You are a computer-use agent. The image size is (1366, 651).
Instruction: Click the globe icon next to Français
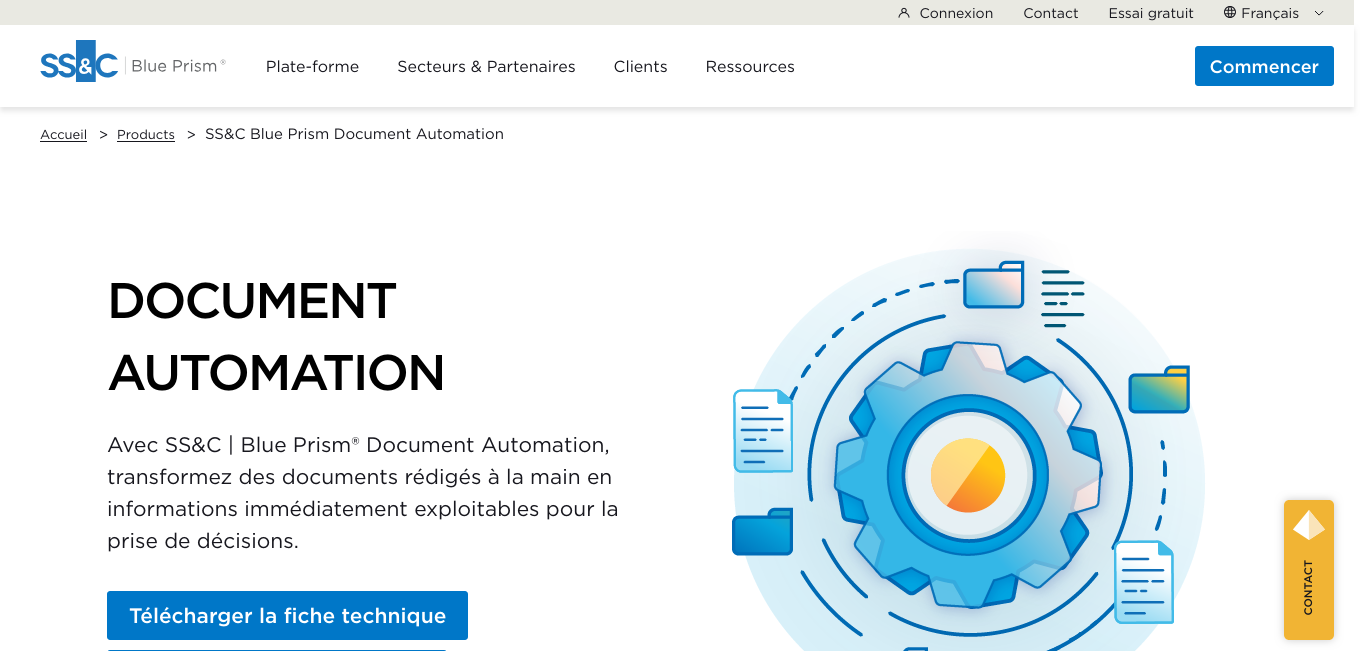[1230, 13]
